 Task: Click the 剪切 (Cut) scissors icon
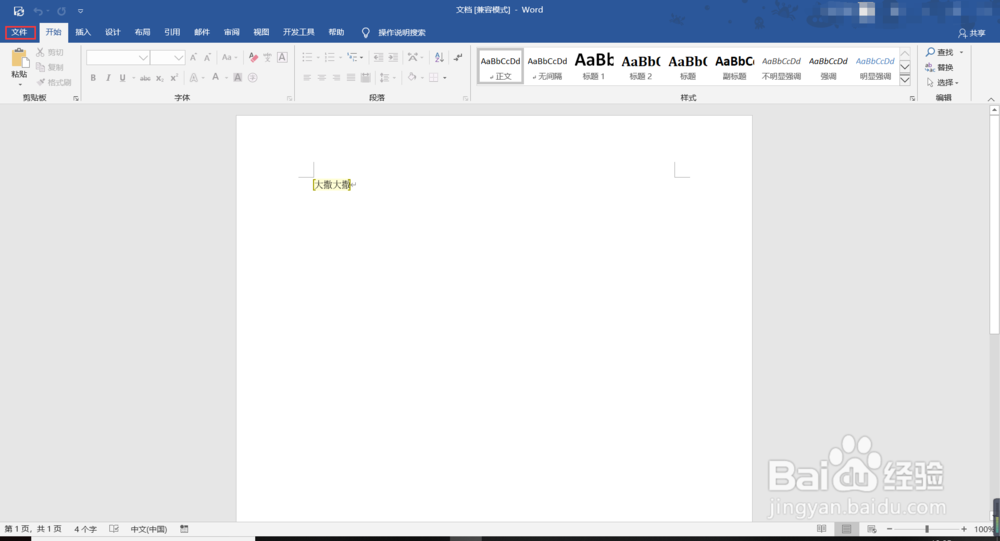[40, 52]
